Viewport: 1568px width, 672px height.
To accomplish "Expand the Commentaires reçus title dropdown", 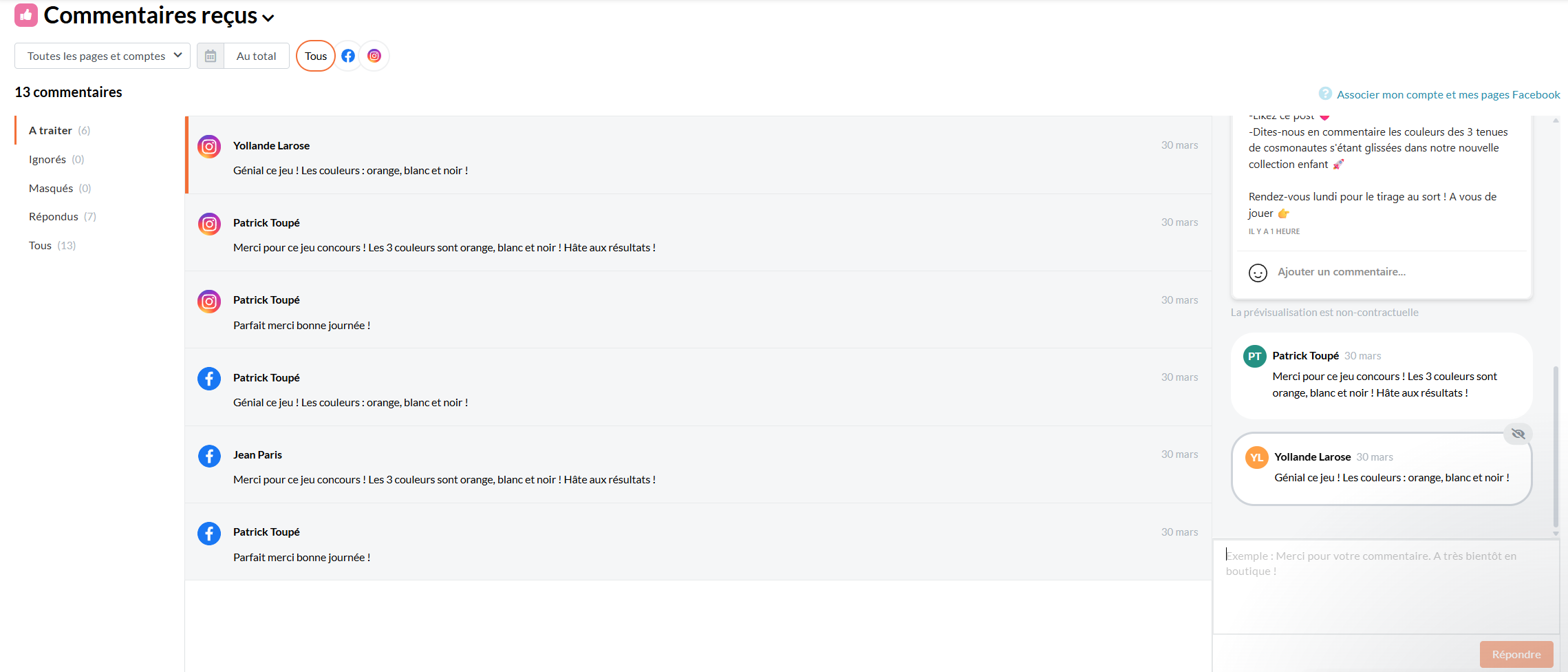I will click(x=268, y=19).
